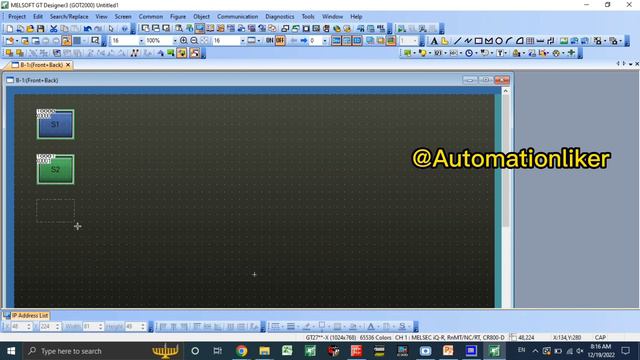This screenshot has height=360, width=640.
Task: Open the new screen icon in toolbar
Action: click(10, 41)
